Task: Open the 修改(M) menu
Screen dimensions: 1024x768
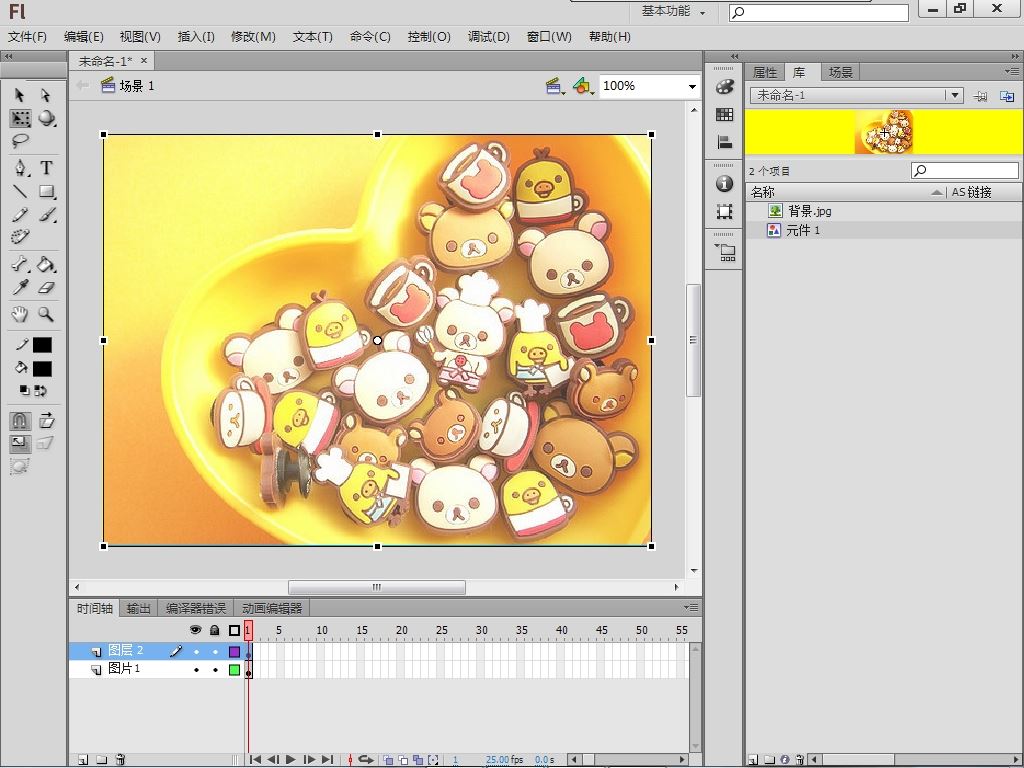Action: click(x=253, y=37)
